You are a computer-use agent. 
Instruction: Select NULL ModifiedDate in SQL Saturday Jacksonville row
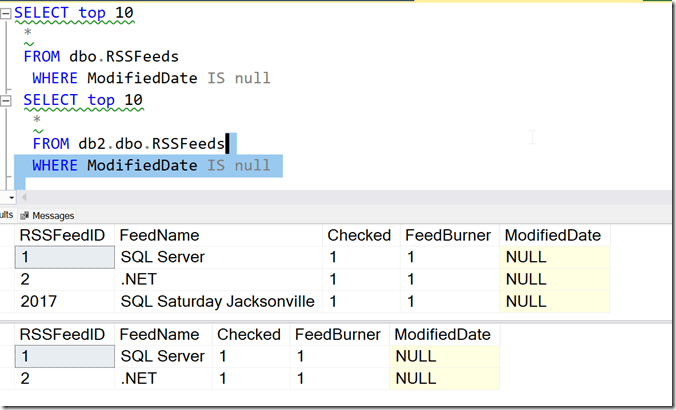555,301
